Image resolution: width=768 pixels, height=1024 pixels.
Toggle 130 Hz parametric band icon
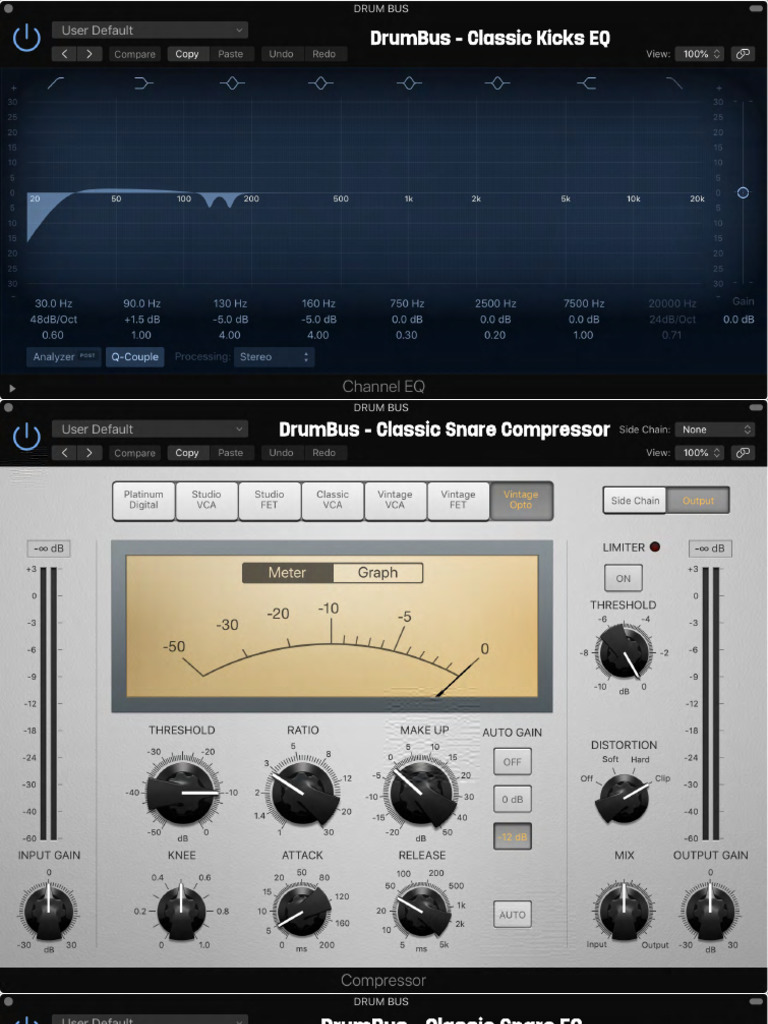[232, 83]
